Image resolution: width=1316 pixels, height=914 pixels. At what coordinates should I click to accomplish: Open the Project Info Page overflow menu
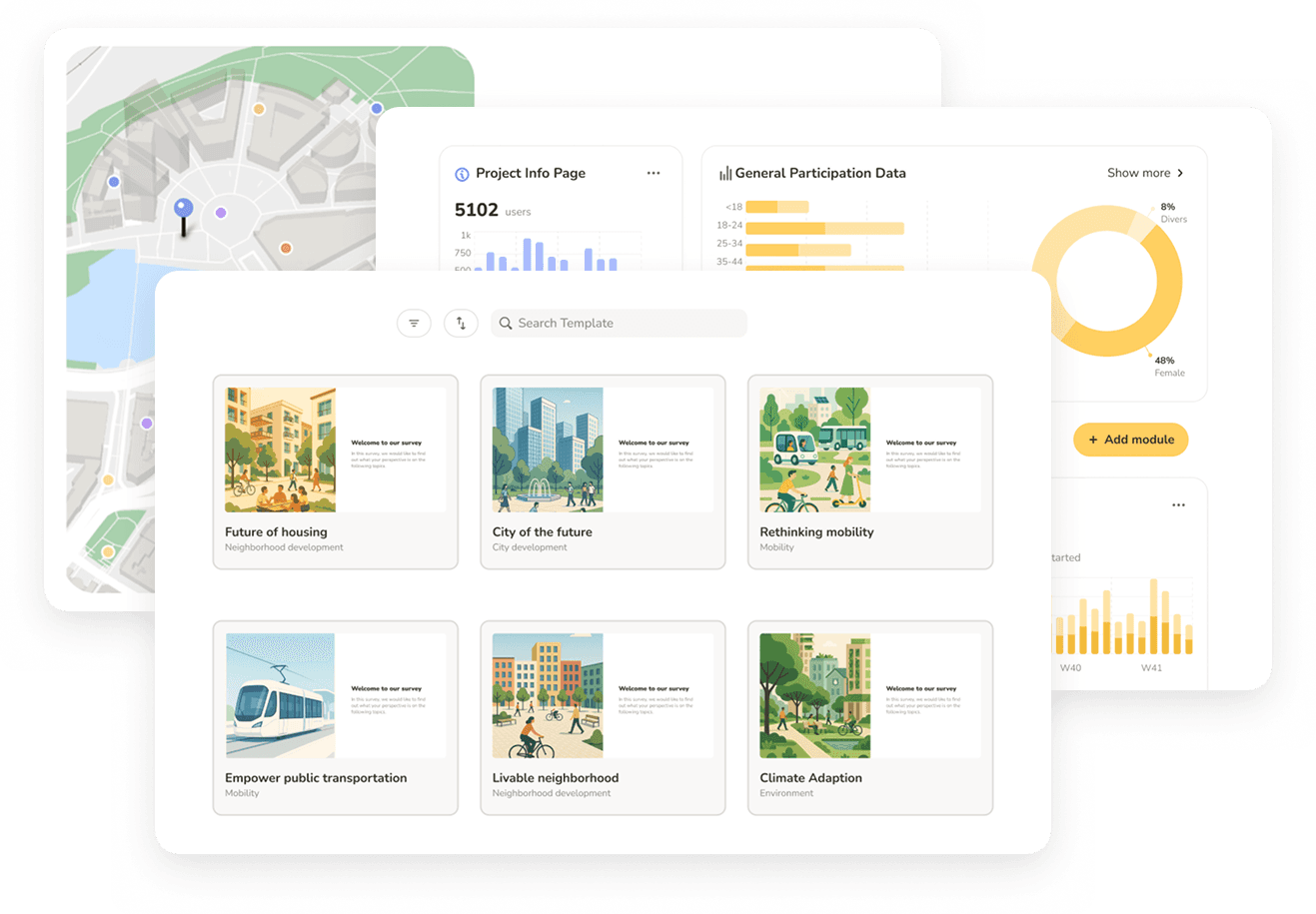(654, 173)
